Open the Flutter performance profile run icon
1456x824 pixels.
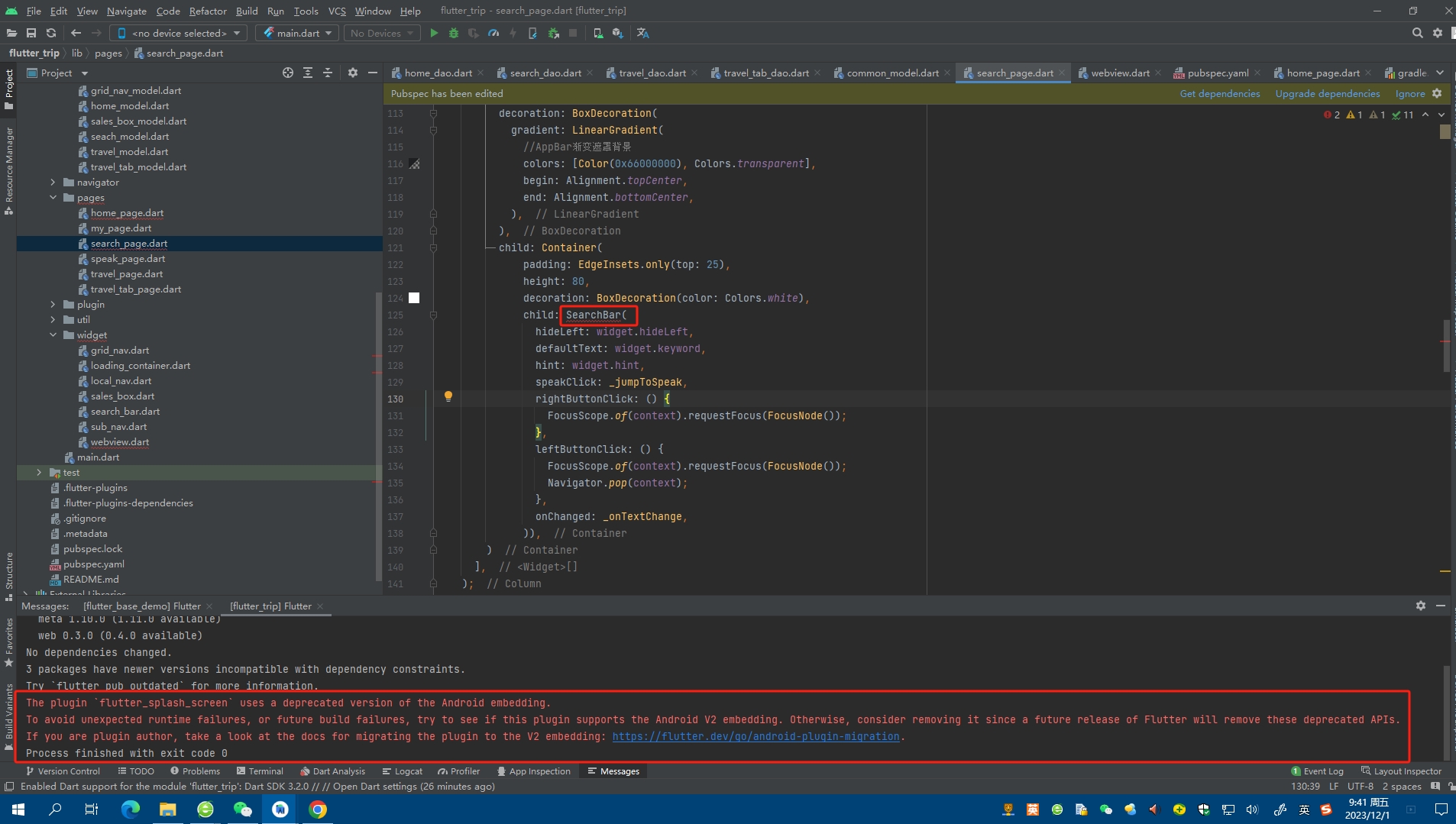coord(493,33)
